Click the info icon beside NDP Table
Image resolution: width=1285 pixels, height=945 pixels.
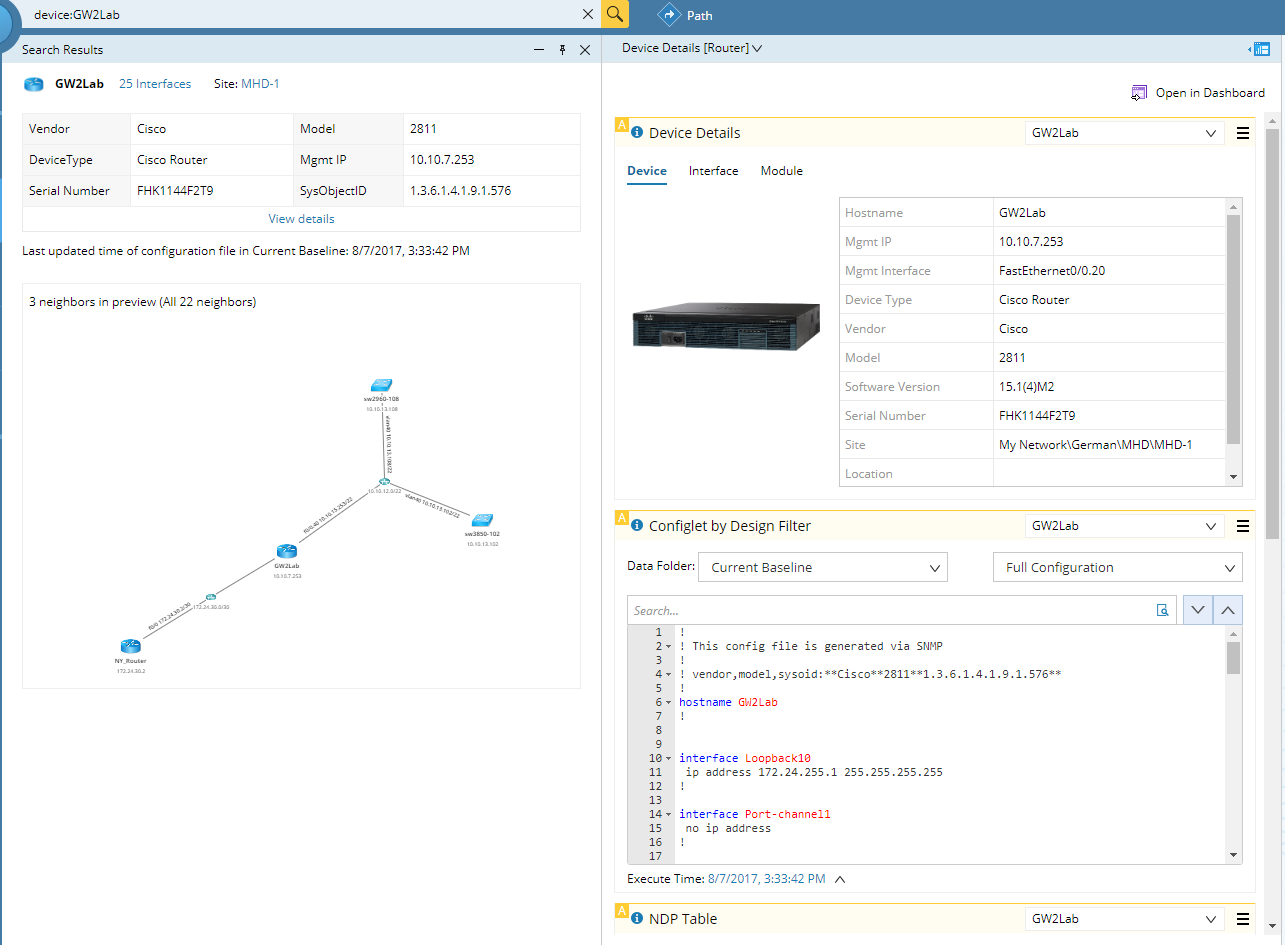pyautogui.click(x=637, y=918)
